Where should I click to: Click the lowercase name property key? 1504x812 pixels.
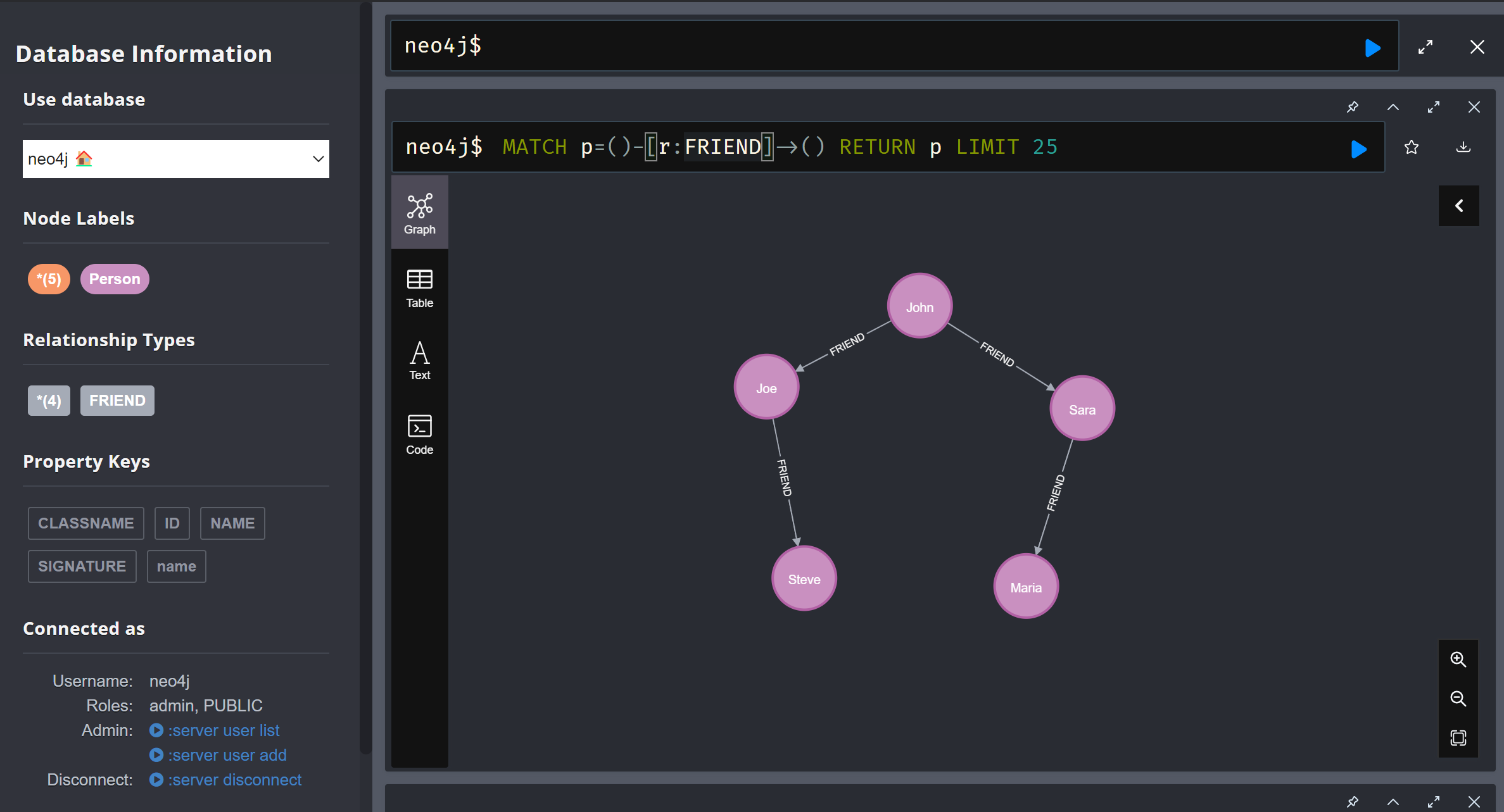point(177,566)
